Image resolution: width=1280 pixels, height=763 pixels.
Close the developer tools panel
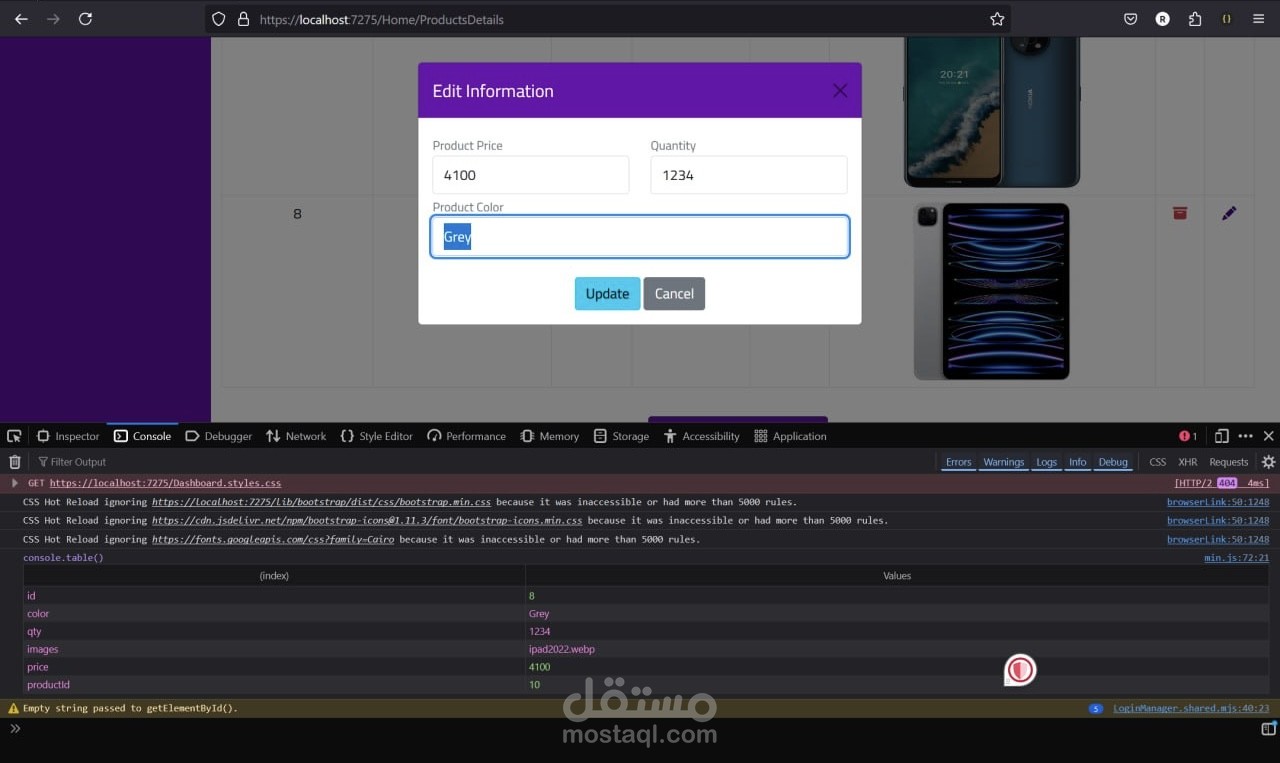coord(1269,436)
